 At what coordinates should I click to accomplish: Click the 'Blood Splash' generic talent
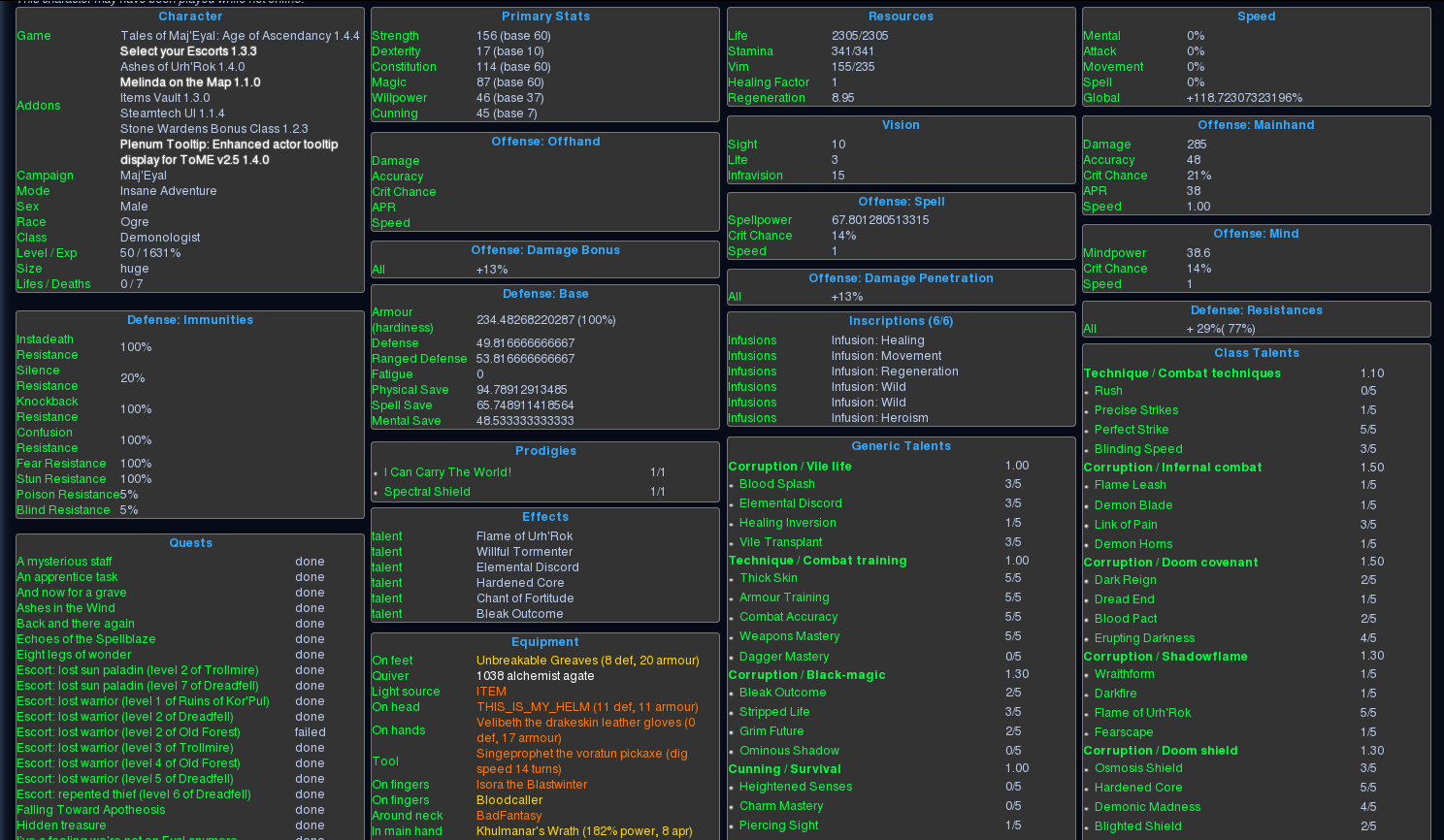[x=777, y=484]
